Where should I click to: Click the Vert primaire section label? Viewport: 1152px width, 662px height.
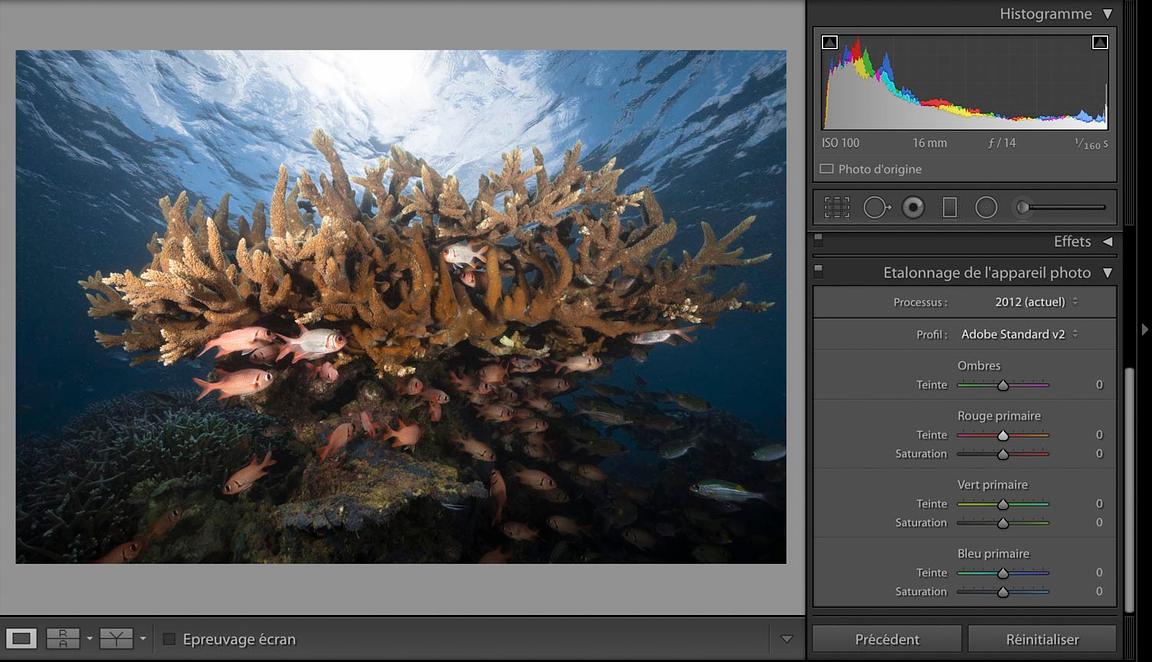[993, 485]
